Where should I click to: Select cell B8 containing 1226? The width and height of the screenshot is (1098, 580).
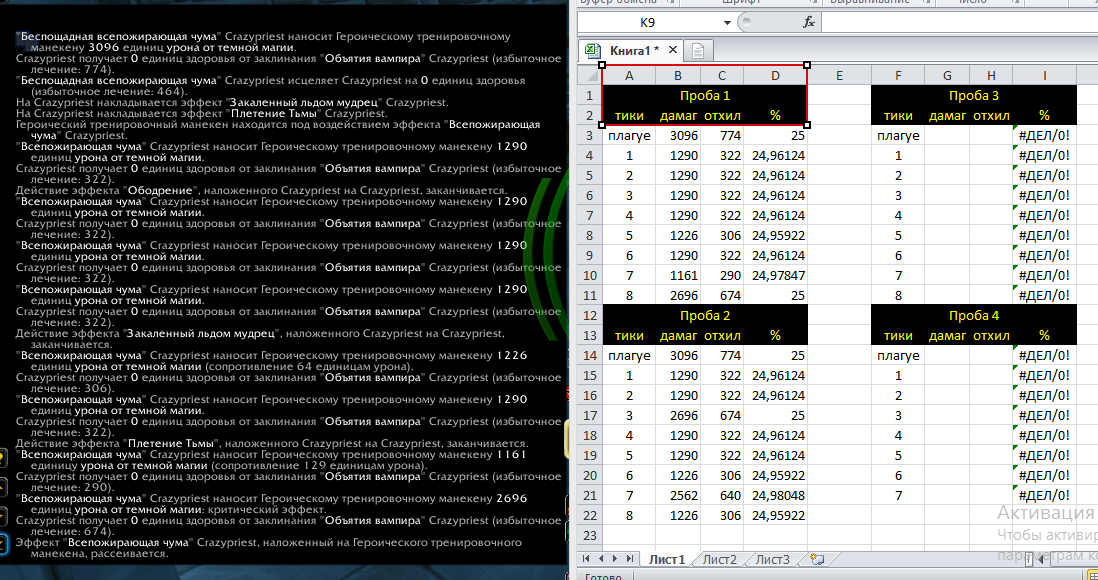pos(678,235)
